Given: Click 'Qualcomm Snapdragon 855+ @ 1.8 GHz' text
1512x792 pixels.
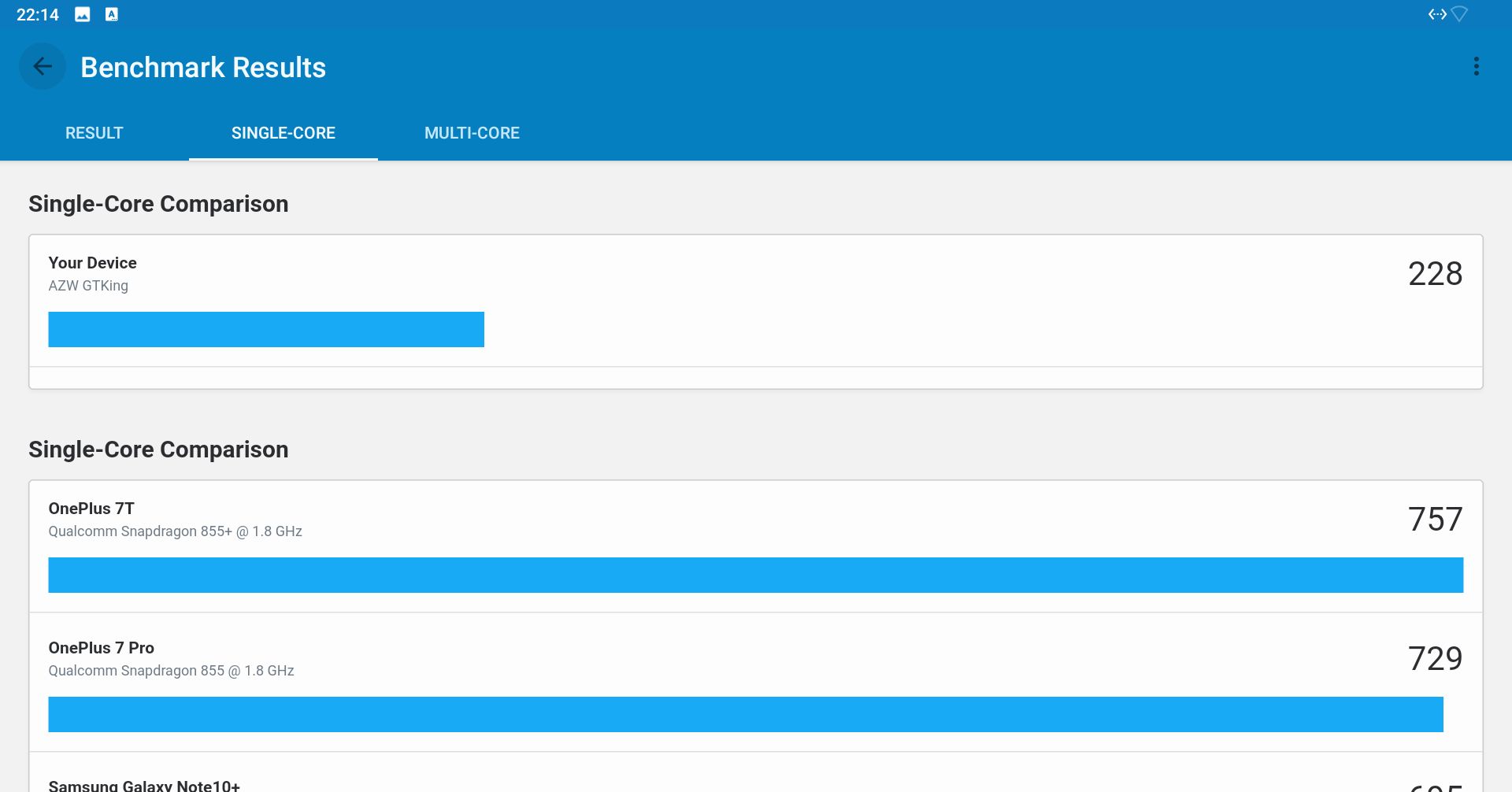Looking at the screenshot, I should pyautogui.click(x=176, y=531).
